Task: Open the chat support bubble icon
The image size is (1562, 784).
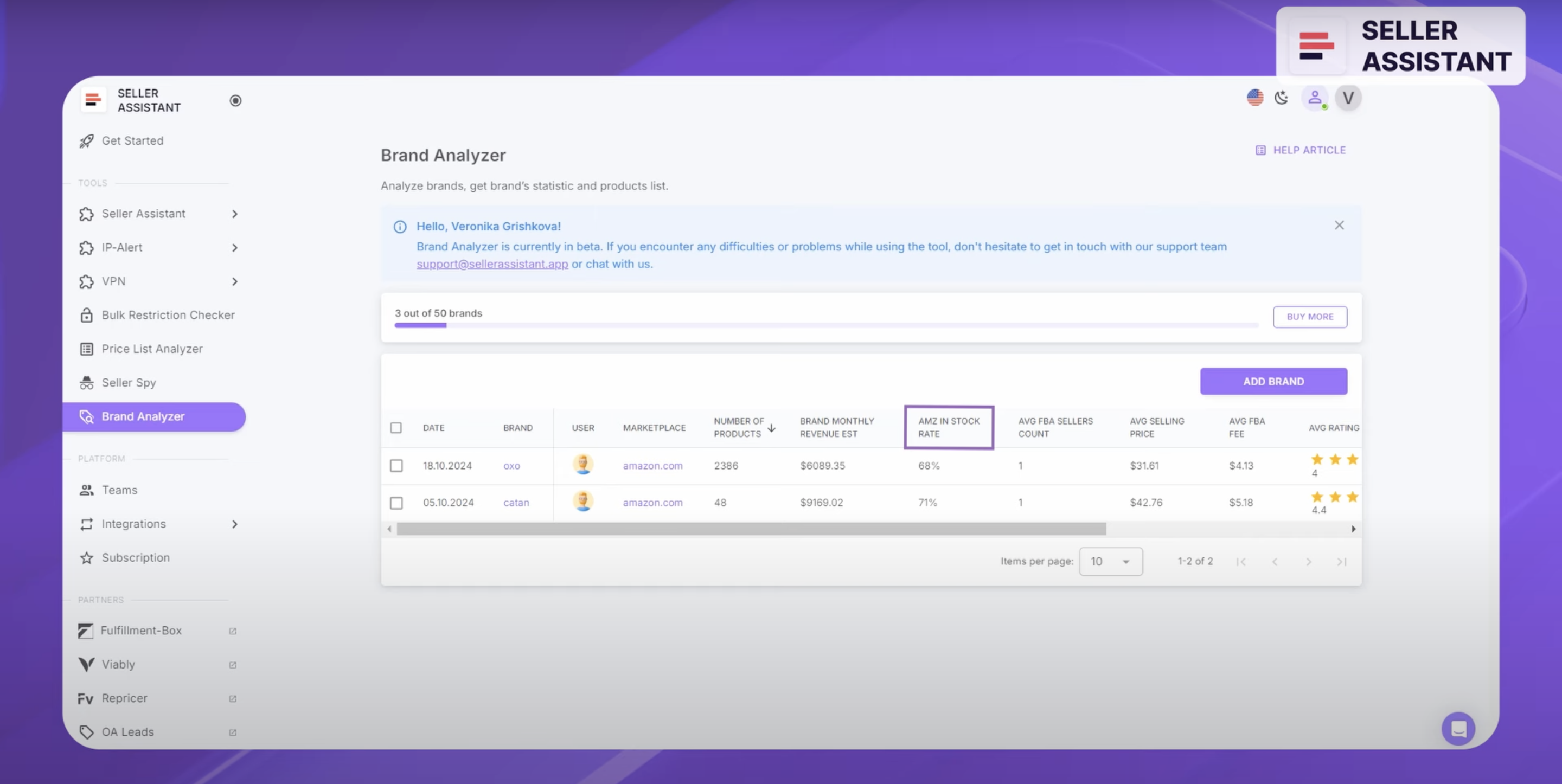Action: pyautogui.click(x=1458, y=728)
